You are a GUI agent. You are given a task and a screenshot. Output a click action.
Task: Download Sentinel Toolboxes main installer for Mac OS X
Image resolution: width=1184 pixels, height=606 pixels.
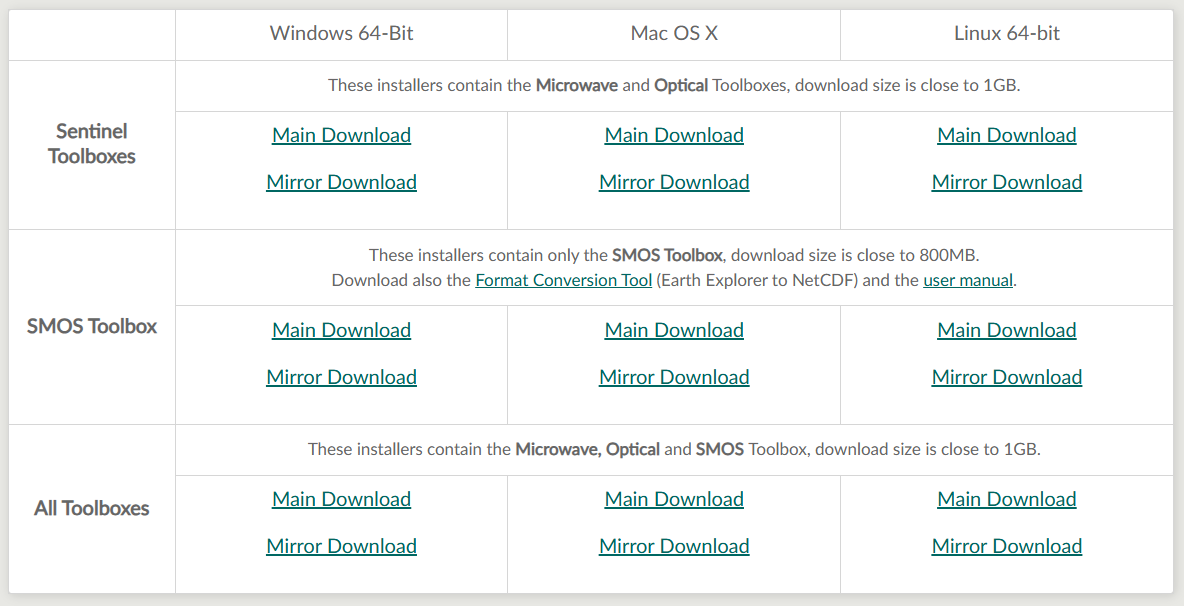(x=674, y=135)
